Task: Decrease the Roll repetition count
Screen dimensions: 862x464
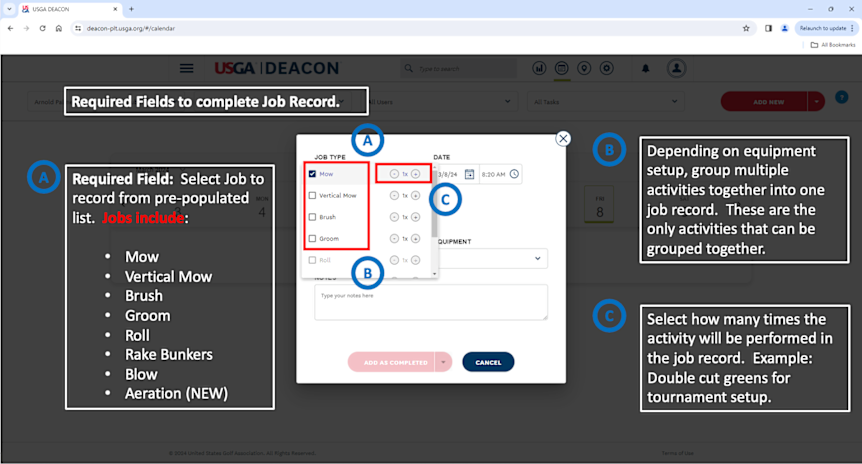Action: (394, 260)
